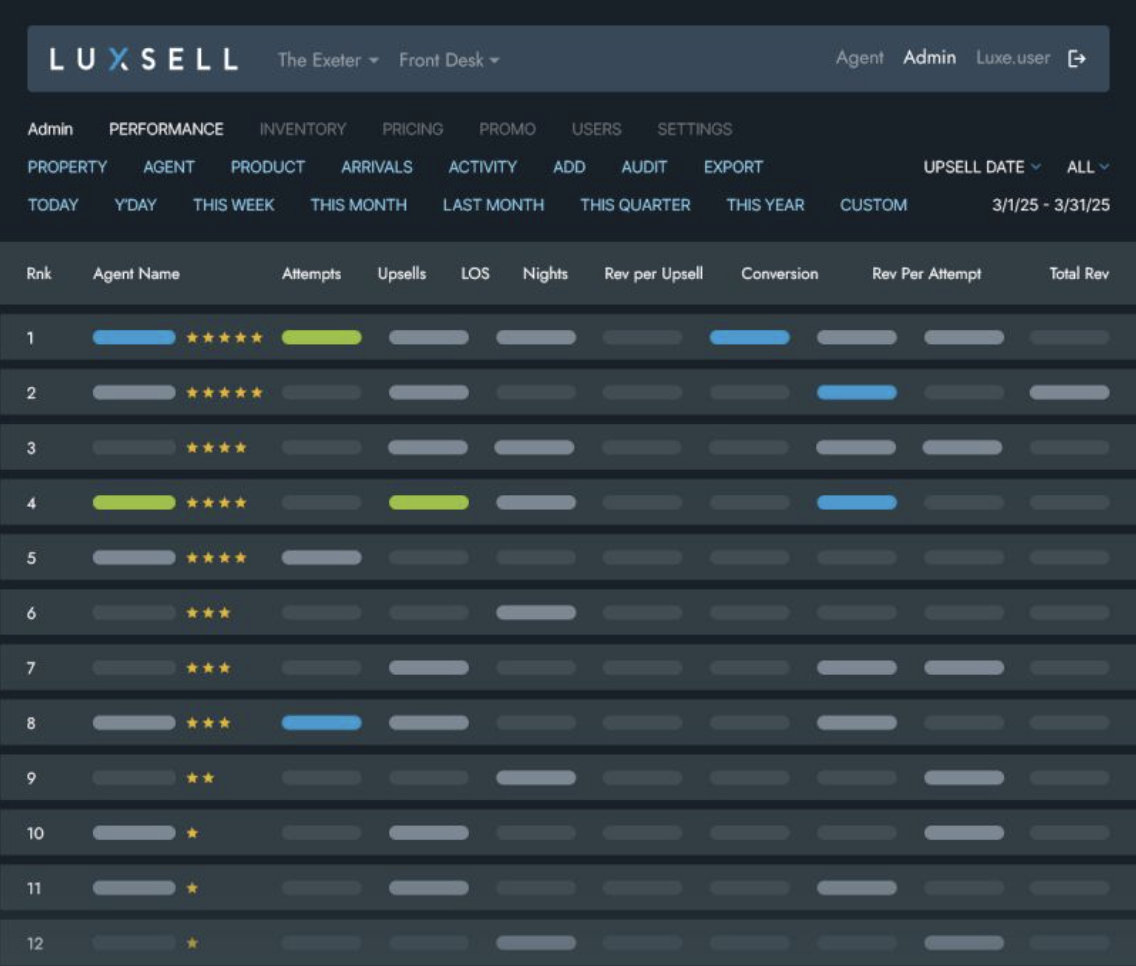Viewport: 1136px width, 966px height.
Task: Click the 3/1/25 - 3/31/25 date range
Action: pos(1051,205)
